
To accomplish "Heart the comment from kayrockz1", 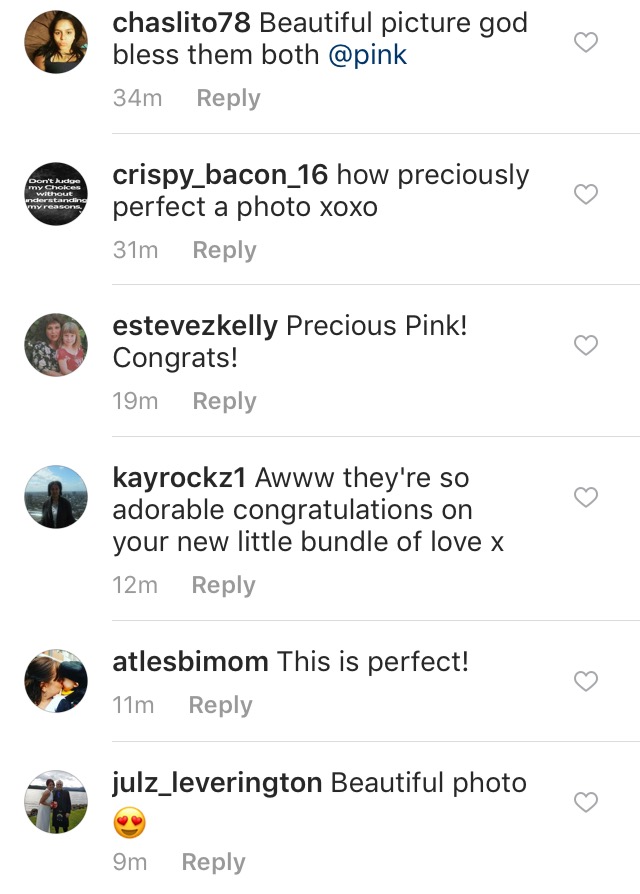I will pyautogui.click(x=586, y=497).
